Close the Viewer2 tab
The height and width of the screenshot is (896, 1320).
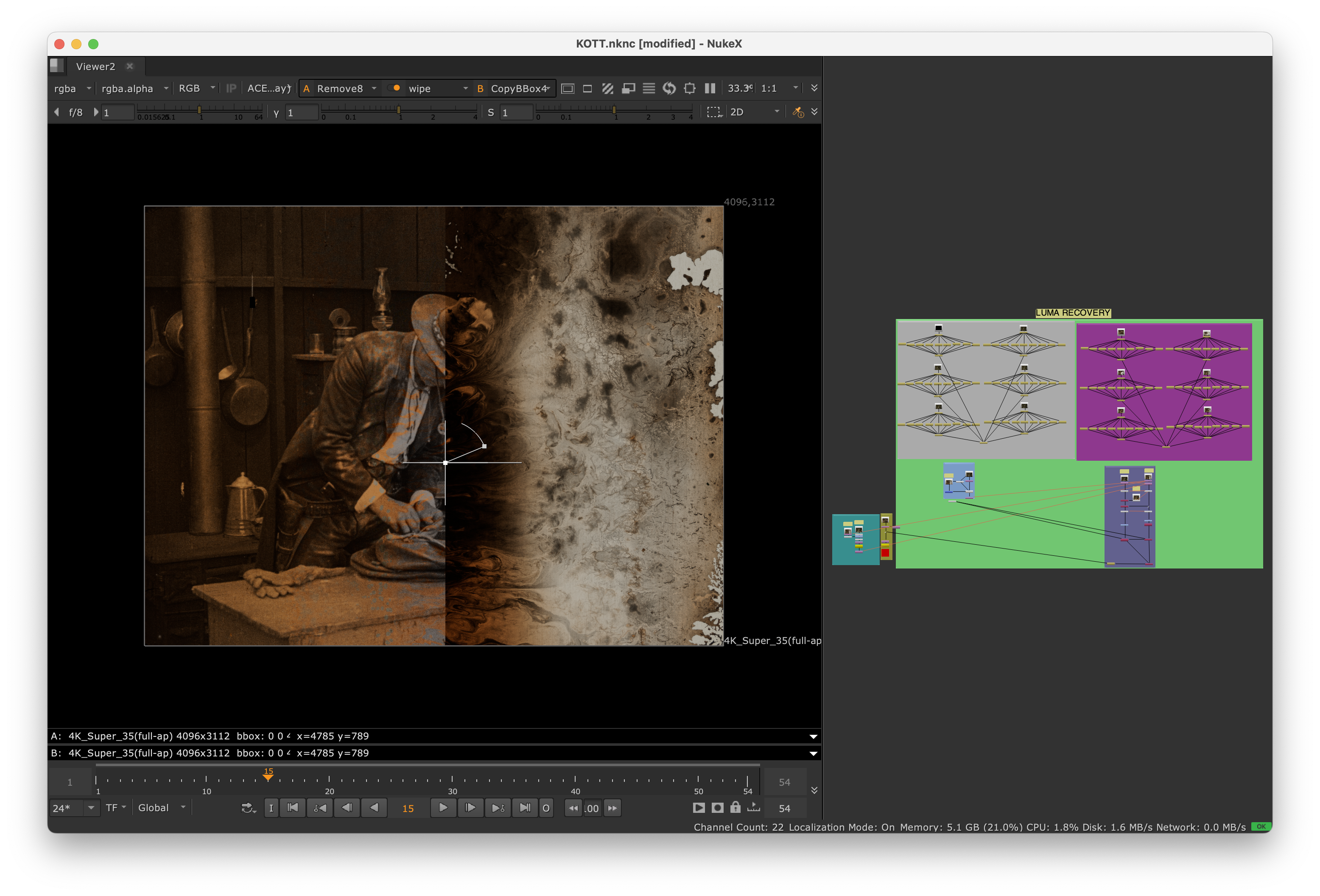click(130, 67)
